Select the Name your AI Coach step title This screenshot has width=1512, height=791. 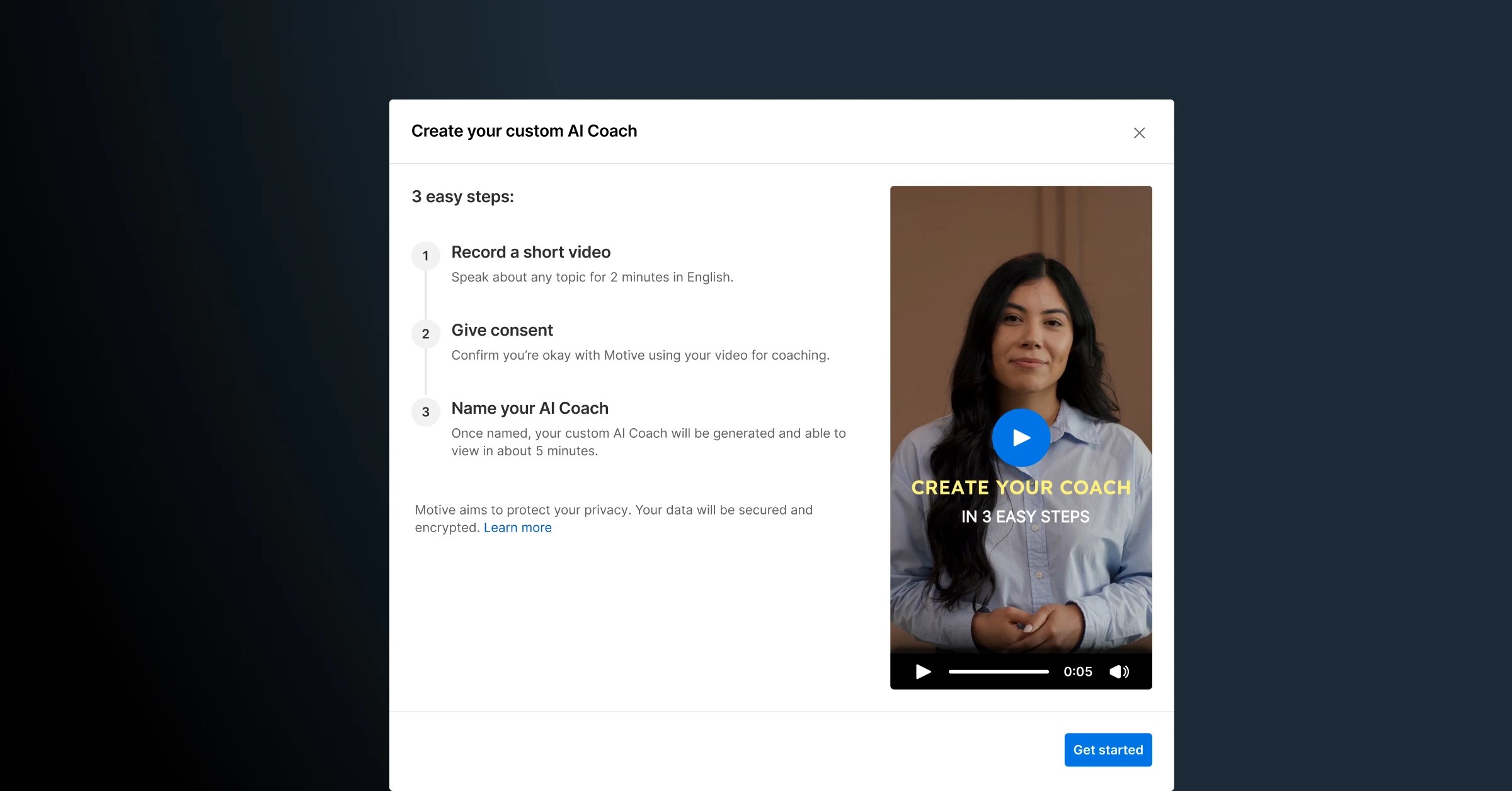(x=530, y=408)
